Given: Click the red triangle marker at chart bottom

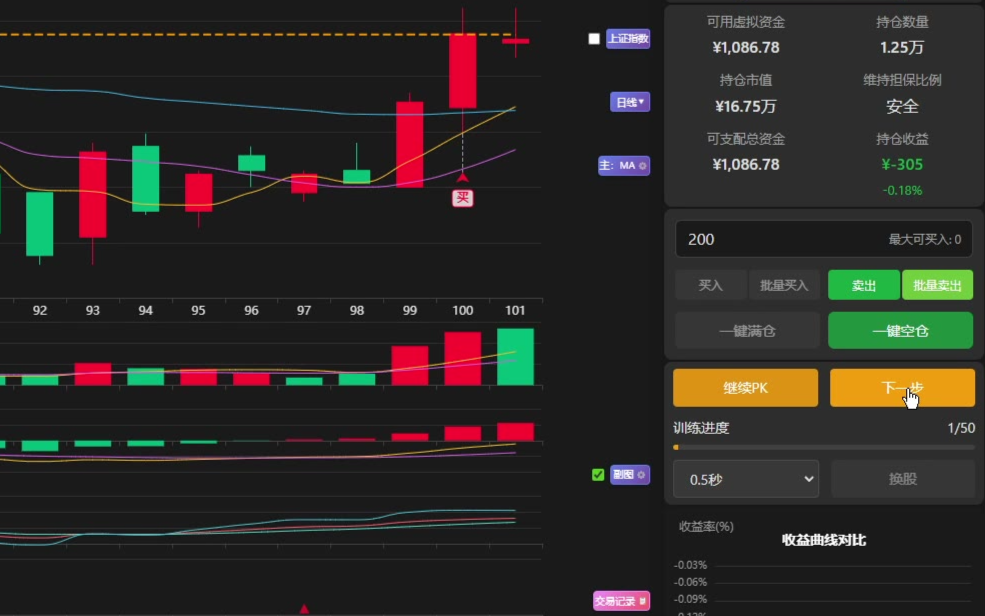Looking at the screenshot, I should pos(304,608).
